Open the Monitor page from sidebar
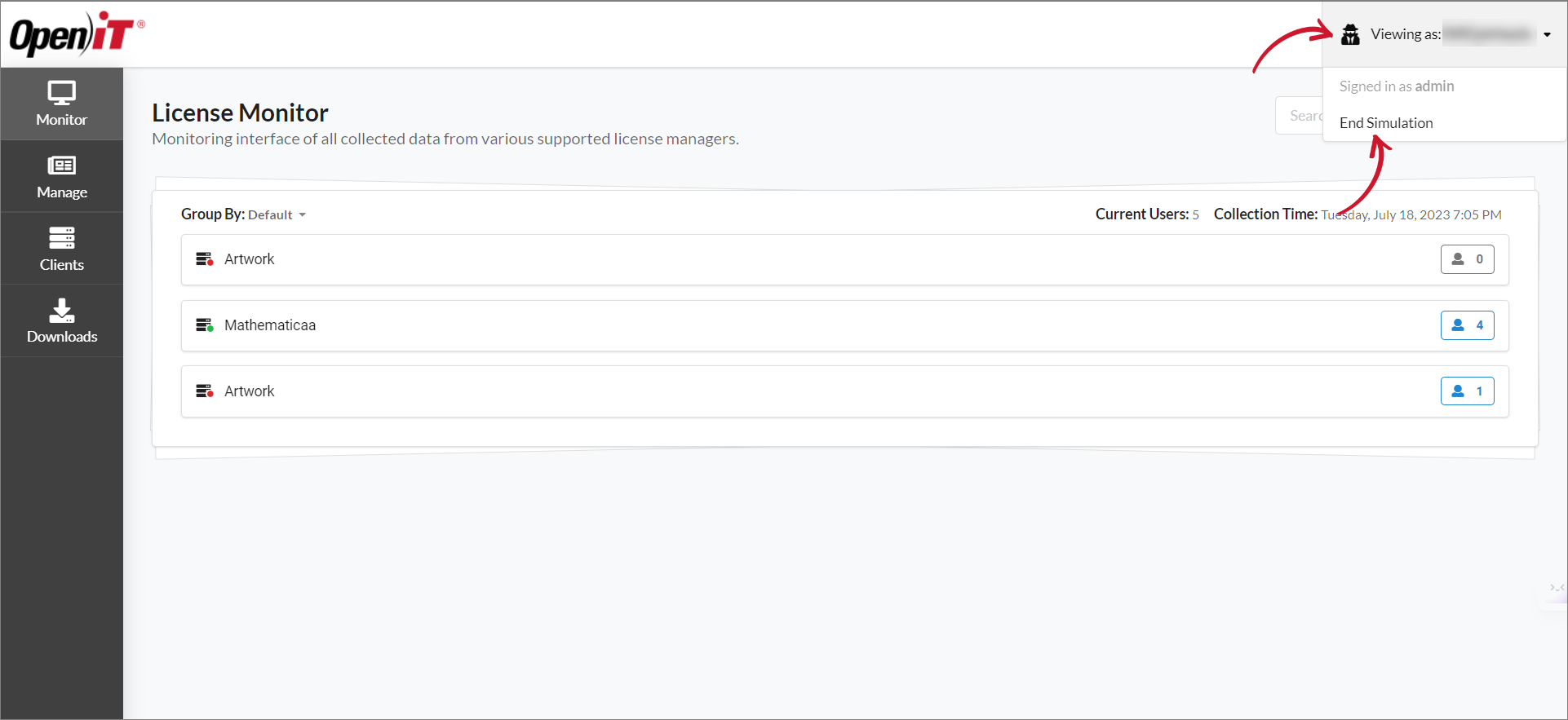Image resolution: width=1568 pixels, height=720 pixels. point(61,104)
